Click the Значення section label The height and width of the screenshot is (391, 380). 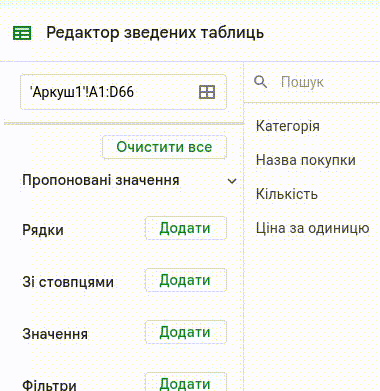coord(55,334)
